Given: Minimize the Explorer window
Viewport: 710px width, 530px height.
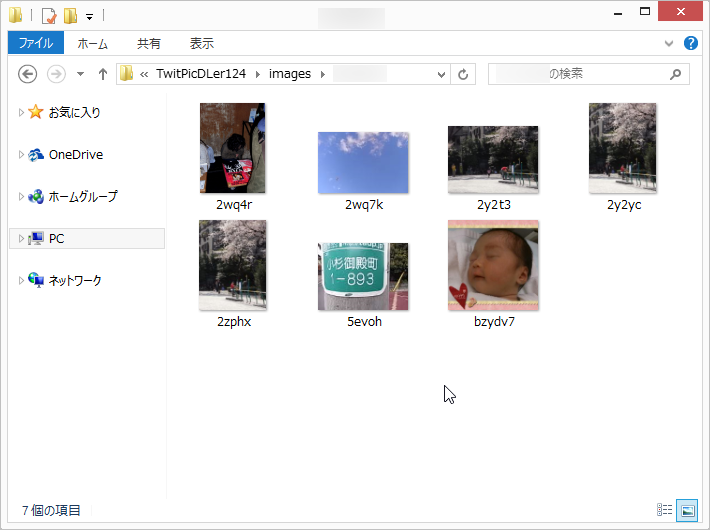Looking at the screenshot, I should pyautogui.click(x=618, y=14).
